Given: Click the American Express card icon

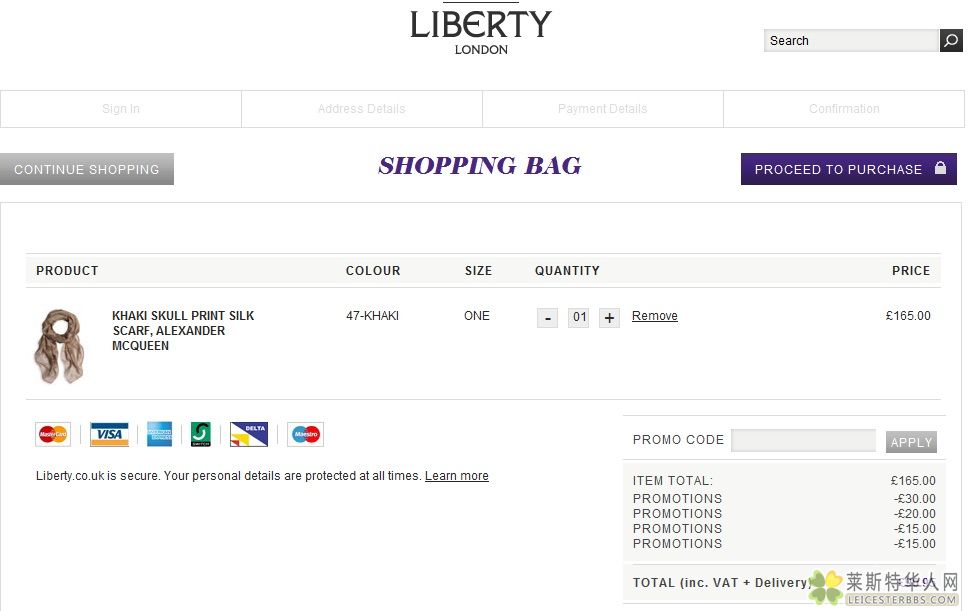Looking at the screenshot, I should [x=159, y=434].
